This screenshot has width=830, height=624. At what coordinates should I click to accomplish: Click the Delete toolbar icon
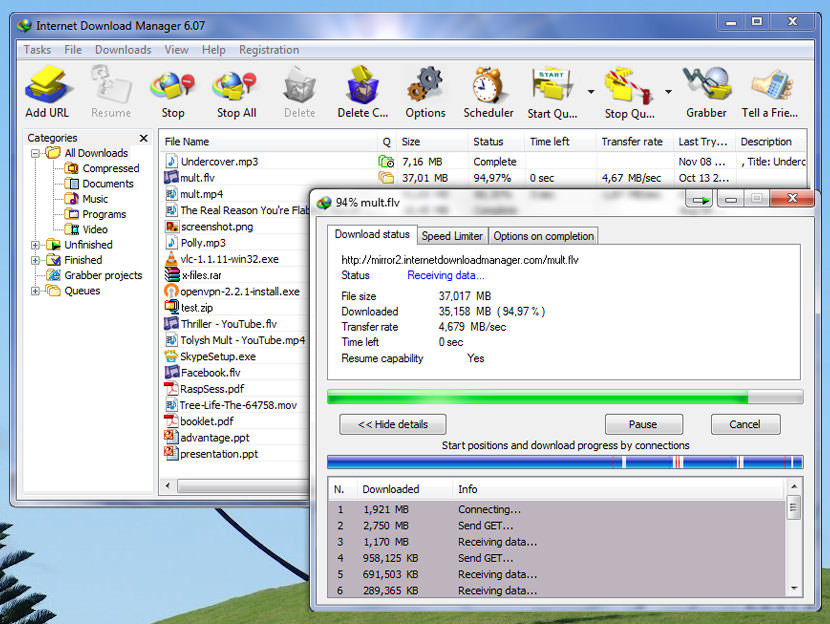pos(300,85)
